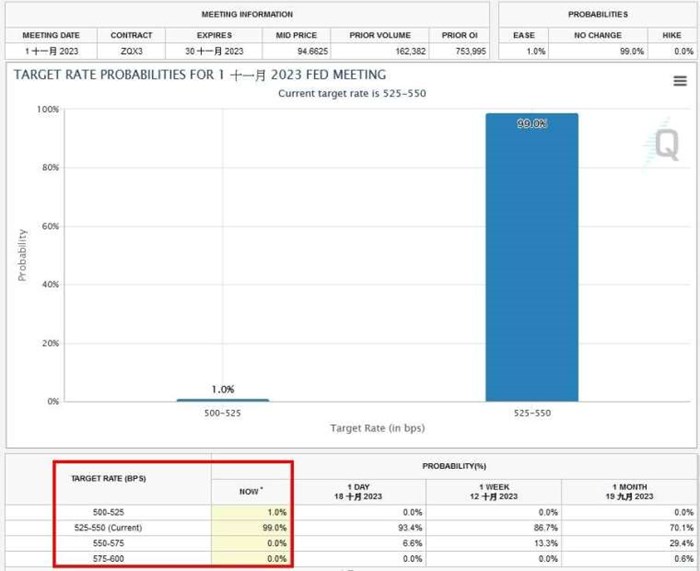Click the 99.0% label on the bar
700x571 pixels.
[x=531, y=124]
